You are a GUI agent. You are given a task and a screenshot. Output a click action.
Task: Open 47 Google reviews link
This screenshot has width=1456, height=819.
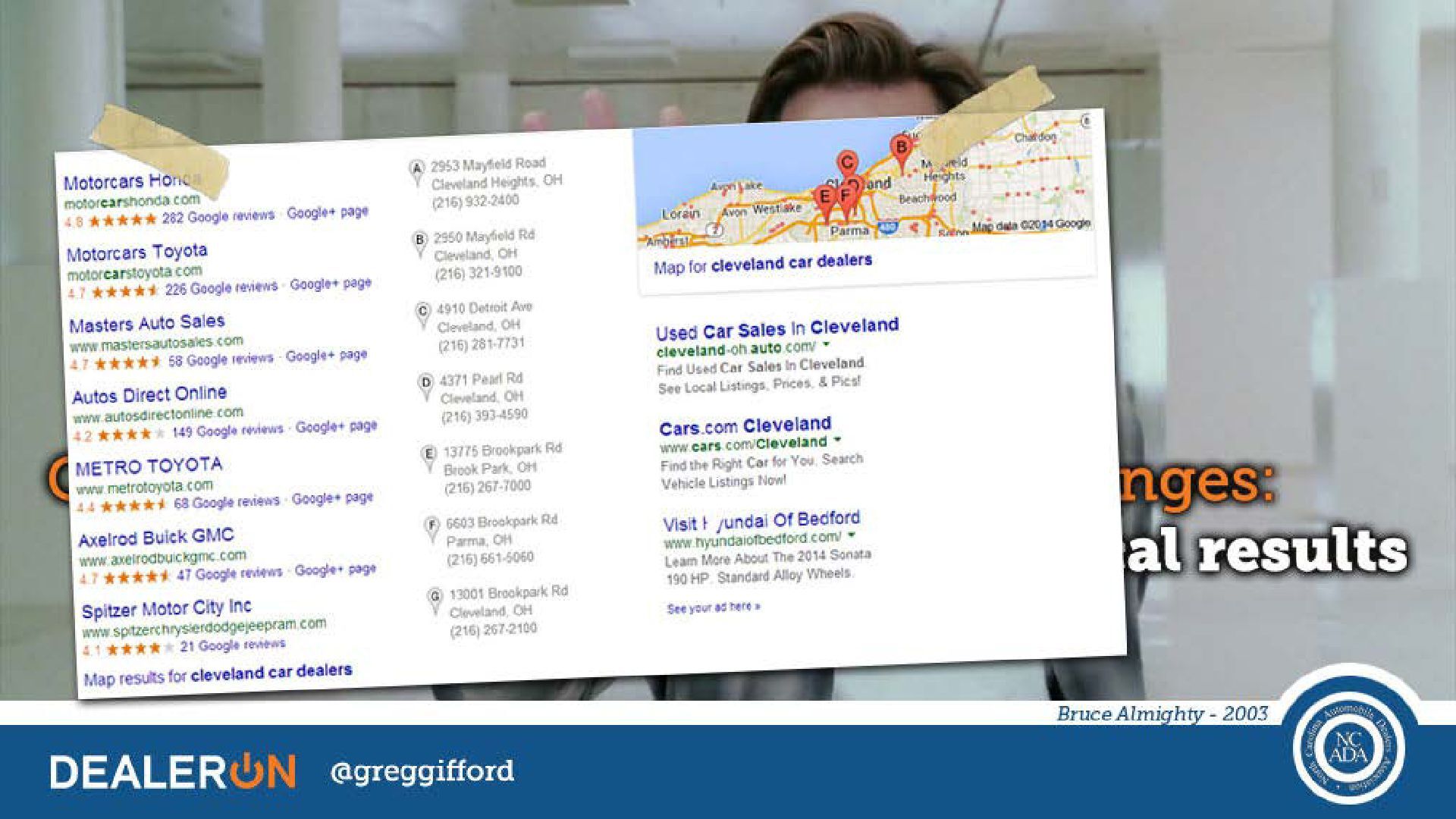click(x=229, y=574)
